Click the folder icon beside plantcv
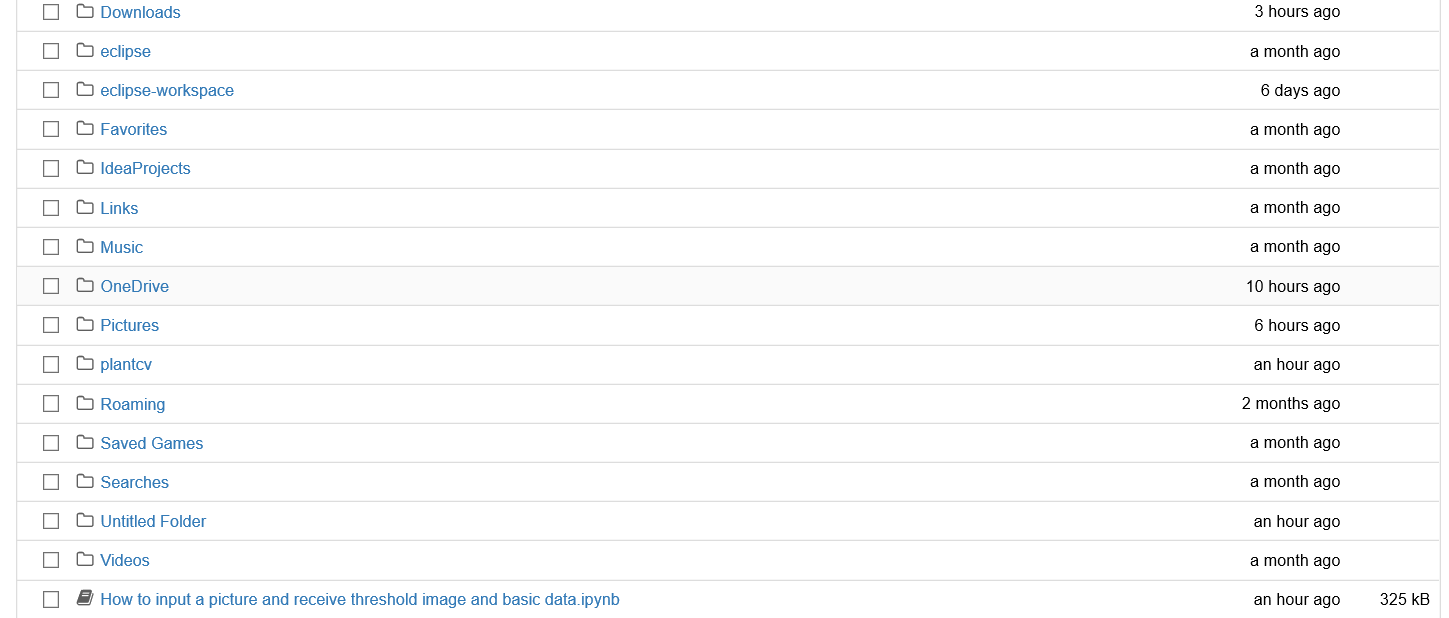The width and height of the screenshot is (1449, 618). pyautogui.click(x=84, y=364)
